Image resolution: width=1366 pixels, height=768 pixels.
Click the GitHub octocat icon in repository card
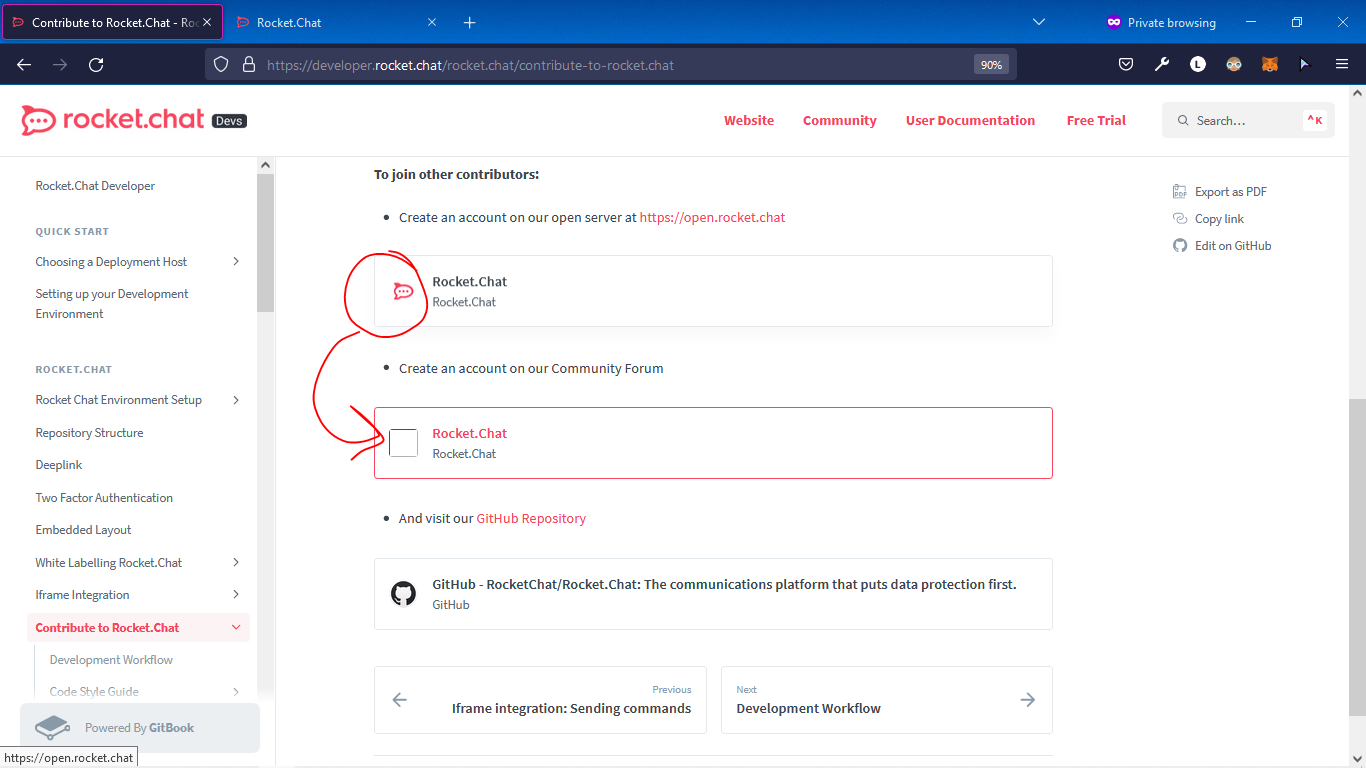coord(403,594)
